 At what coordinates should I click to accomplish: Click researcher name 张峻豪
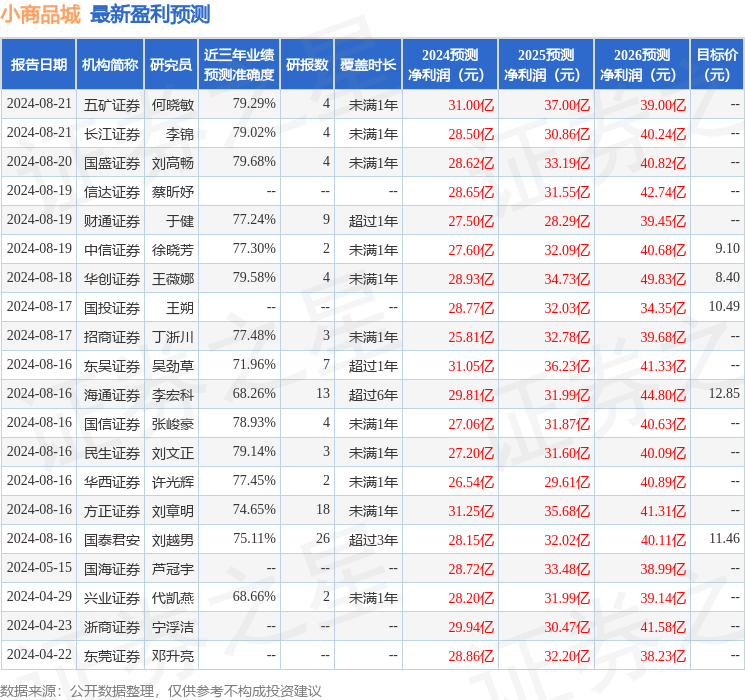click(x=172, y=424)
